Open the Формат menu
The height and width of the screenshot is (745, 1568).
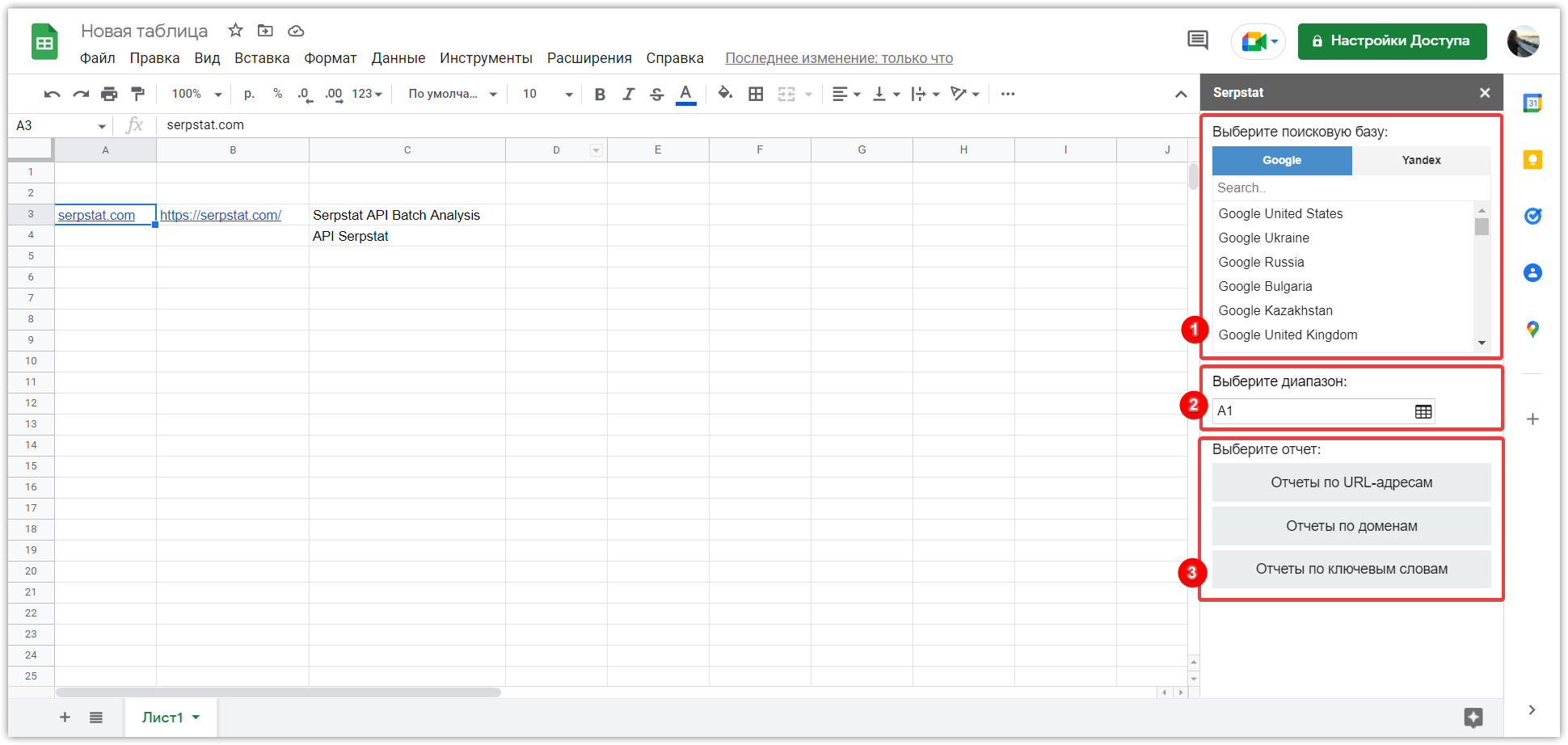coord(331,58)
